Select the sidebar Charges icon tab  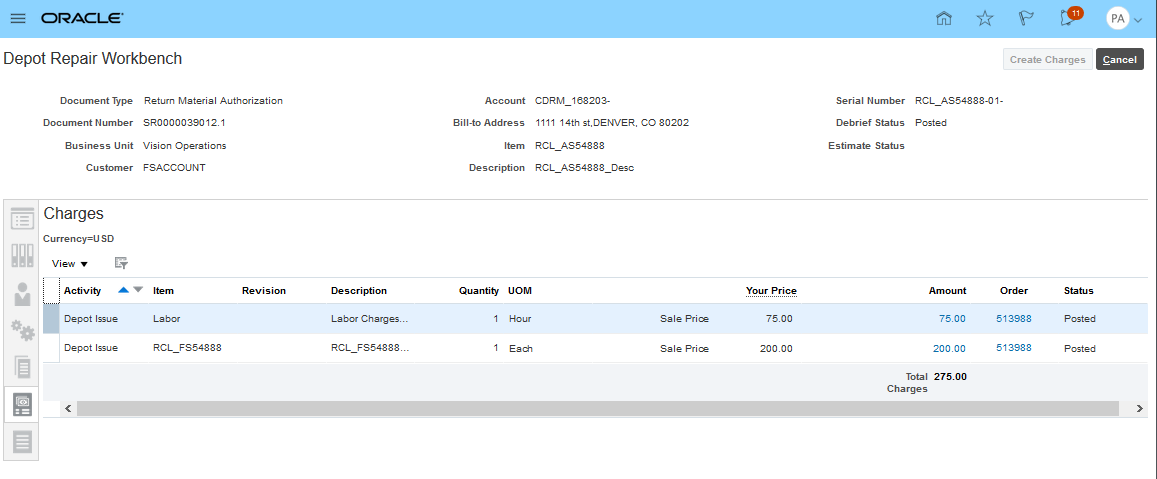[22, 404]
